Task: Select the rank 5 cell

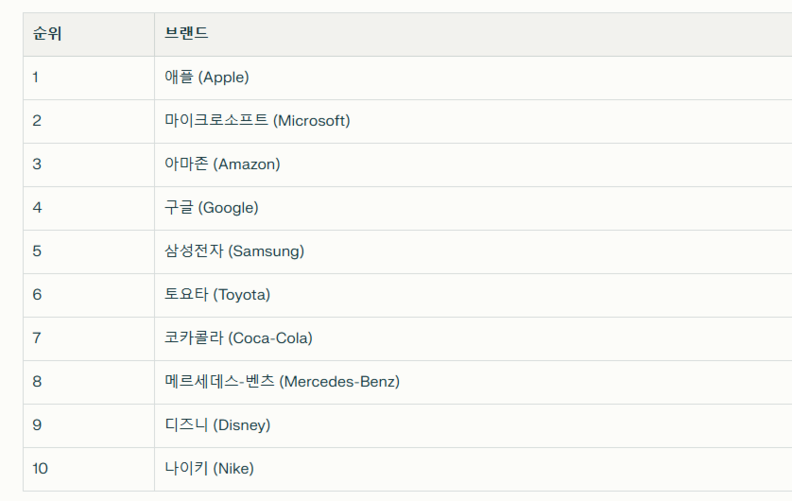Action: click(37, 251)
